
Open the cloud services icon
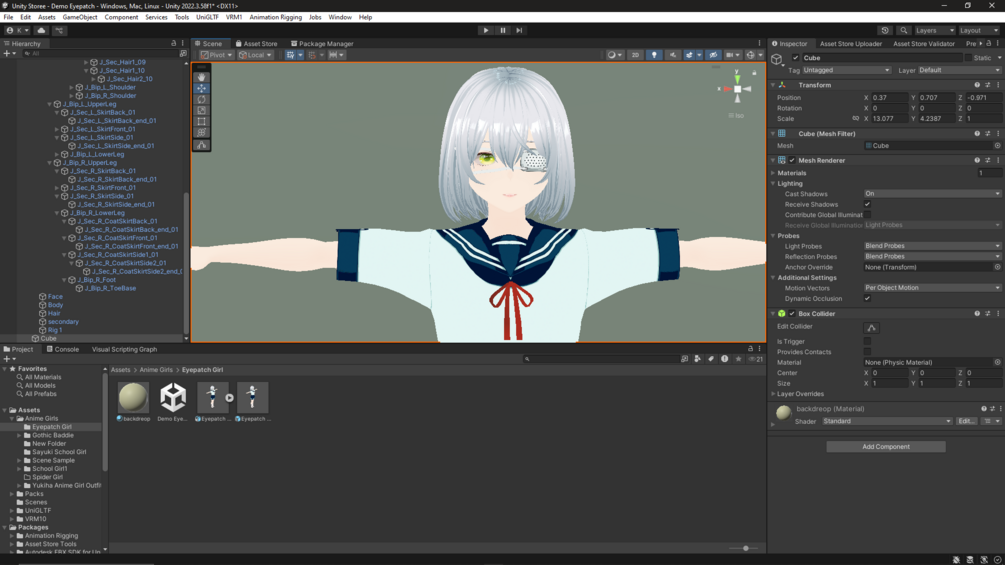[x=42, y=30]
